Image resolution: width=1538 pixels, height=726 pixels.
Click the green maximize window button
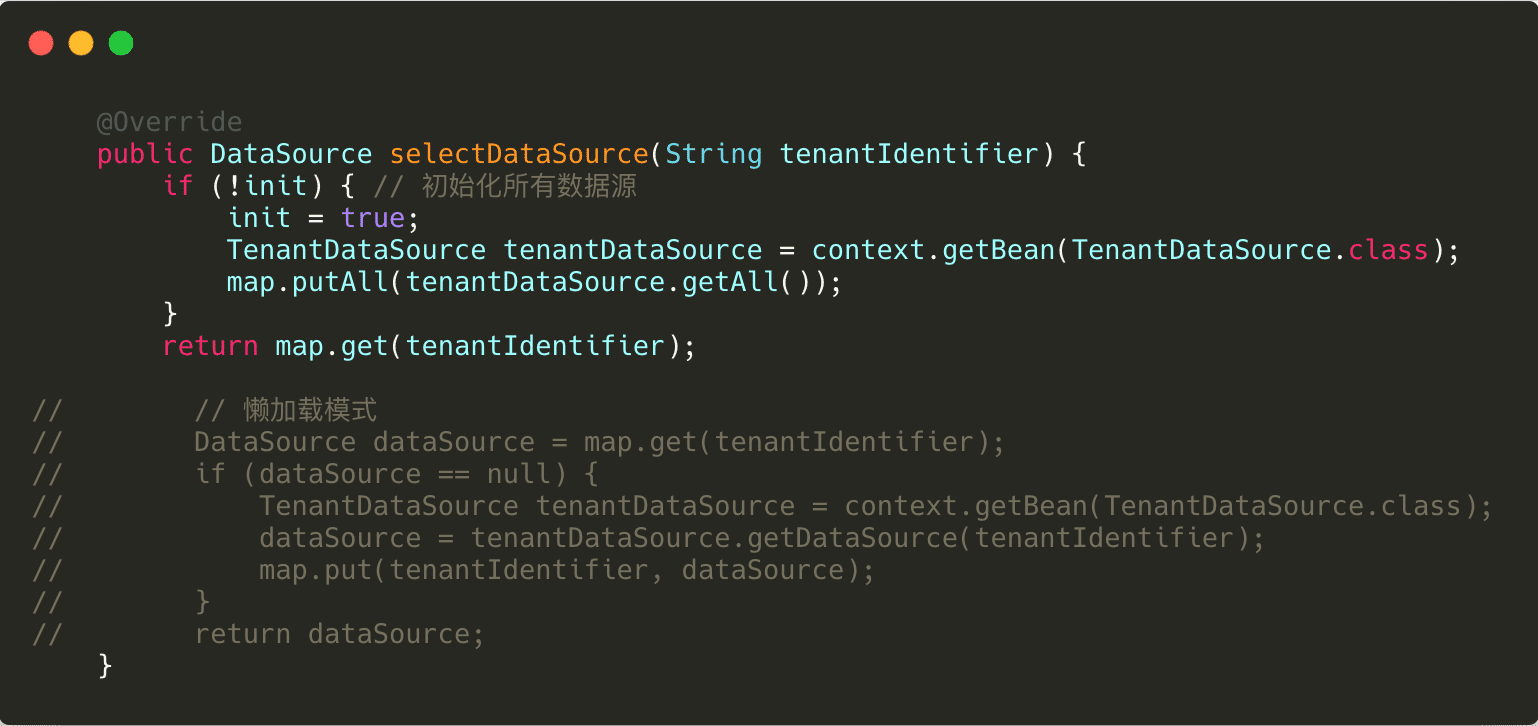[121, 44]
